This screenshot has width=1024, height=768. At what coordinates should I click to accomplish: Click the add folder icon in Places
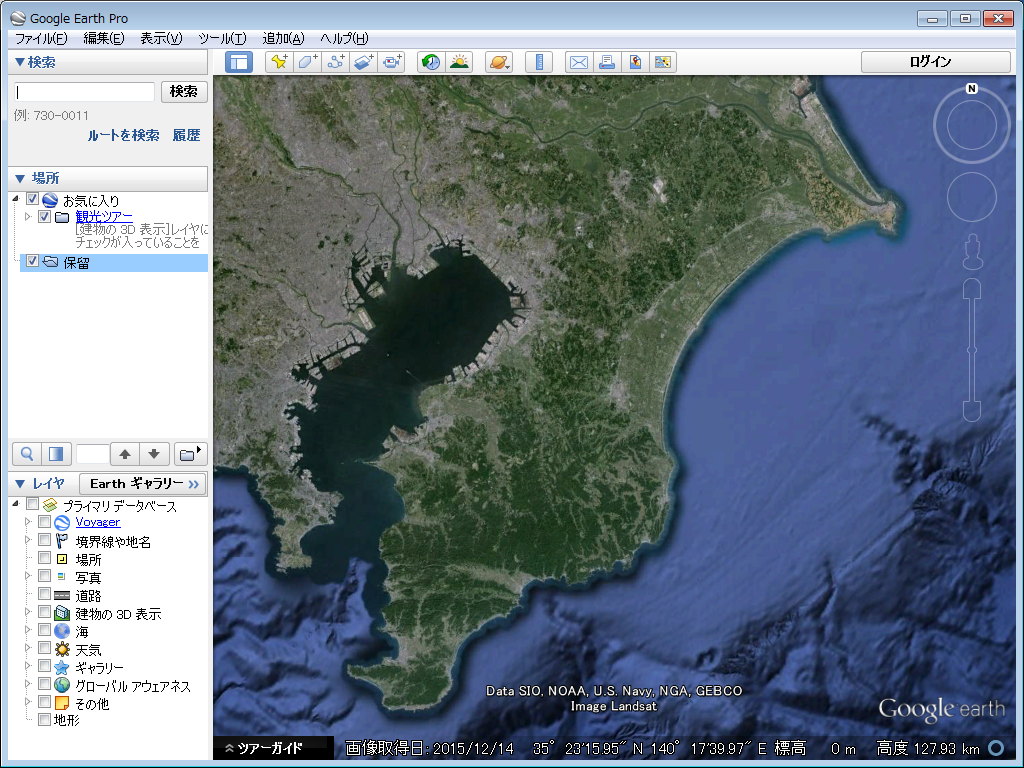click(x=190, y=454)
